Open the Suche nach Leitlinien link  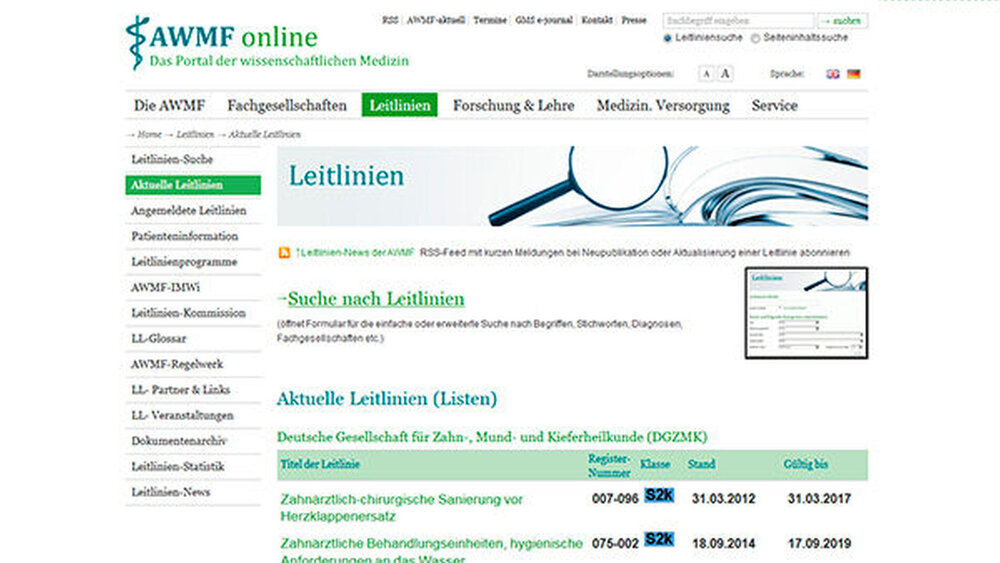point(371,299)
